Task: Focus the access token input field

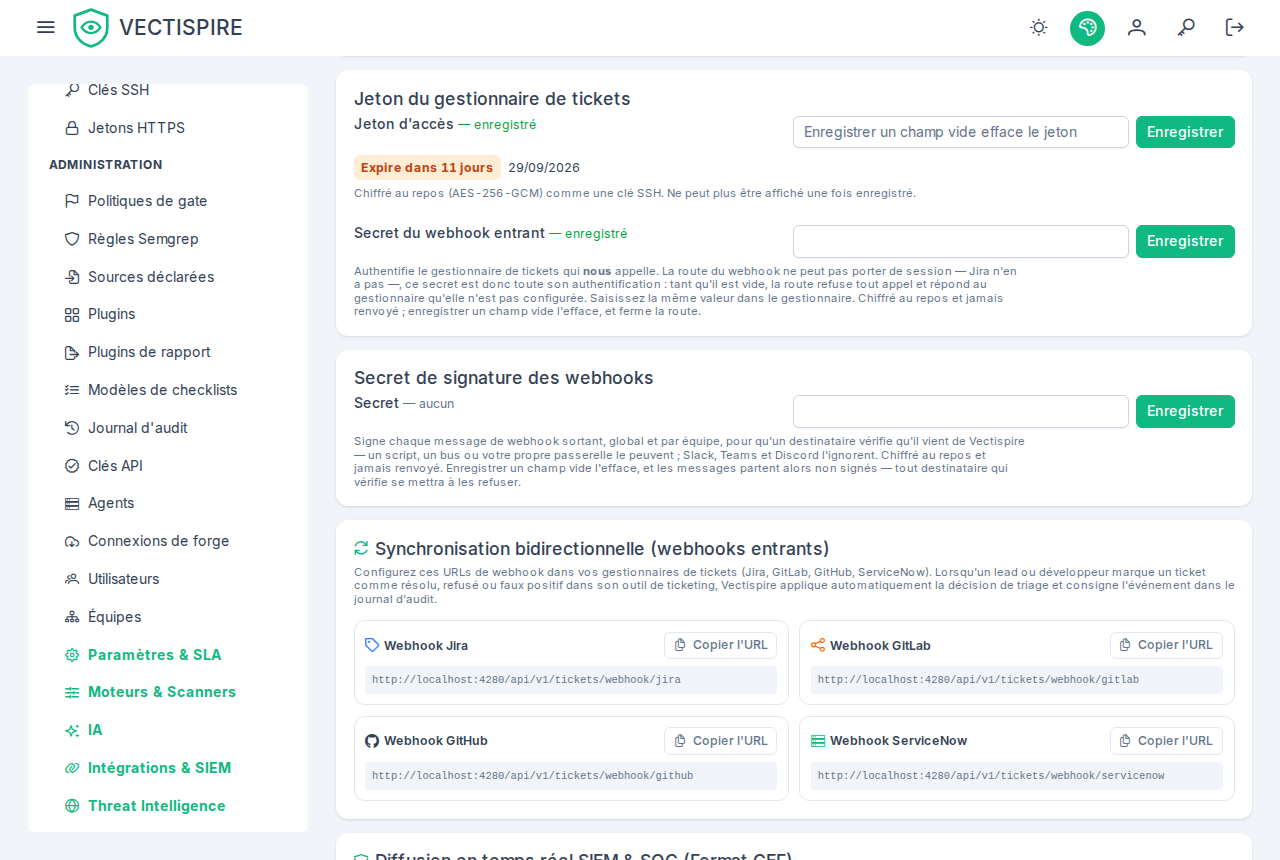Action: 961,132
